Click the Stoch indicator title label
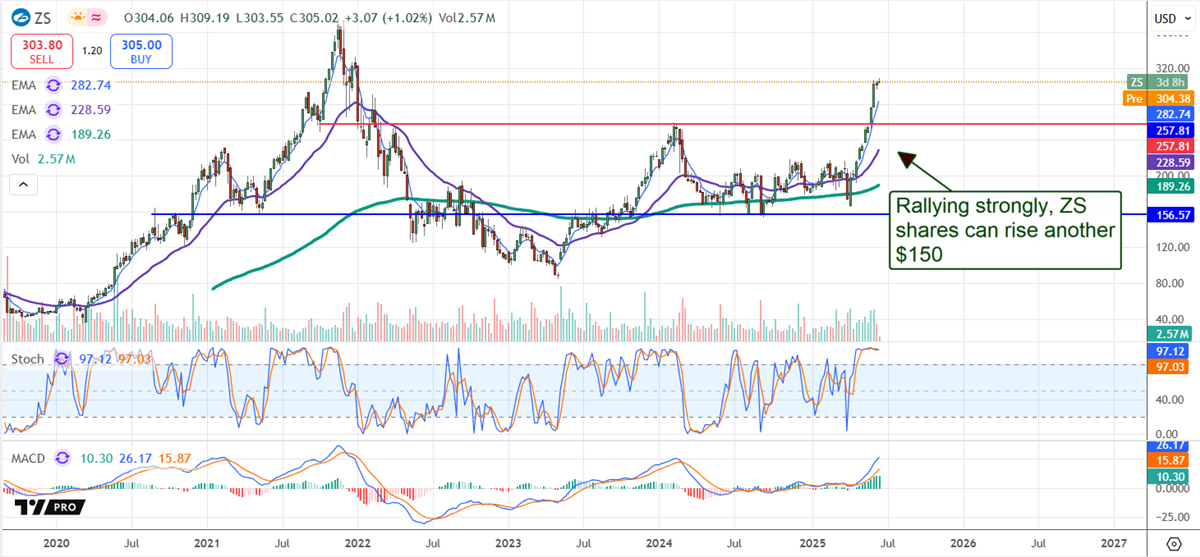This screenshot has height=557, width=1200. coord(28,358)
